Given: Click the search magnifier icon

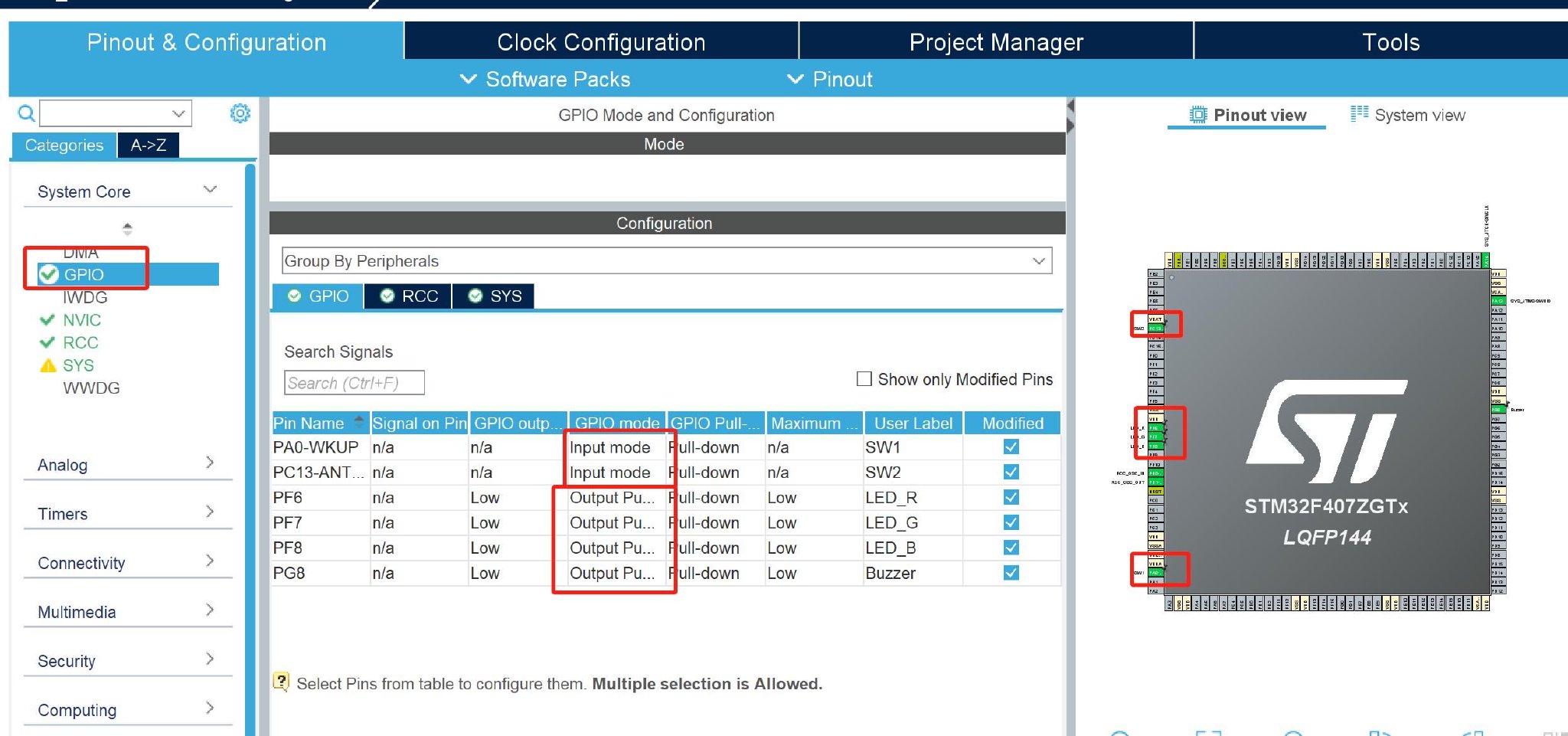Looking at the screenshot, I should 26,114.
